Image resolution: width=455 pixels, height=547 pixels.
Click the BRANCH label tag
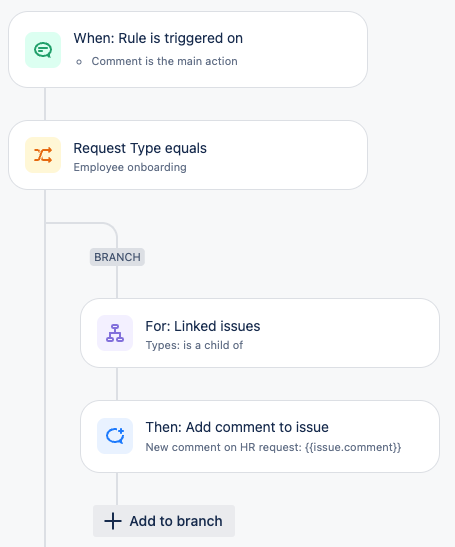pos(117,257)
